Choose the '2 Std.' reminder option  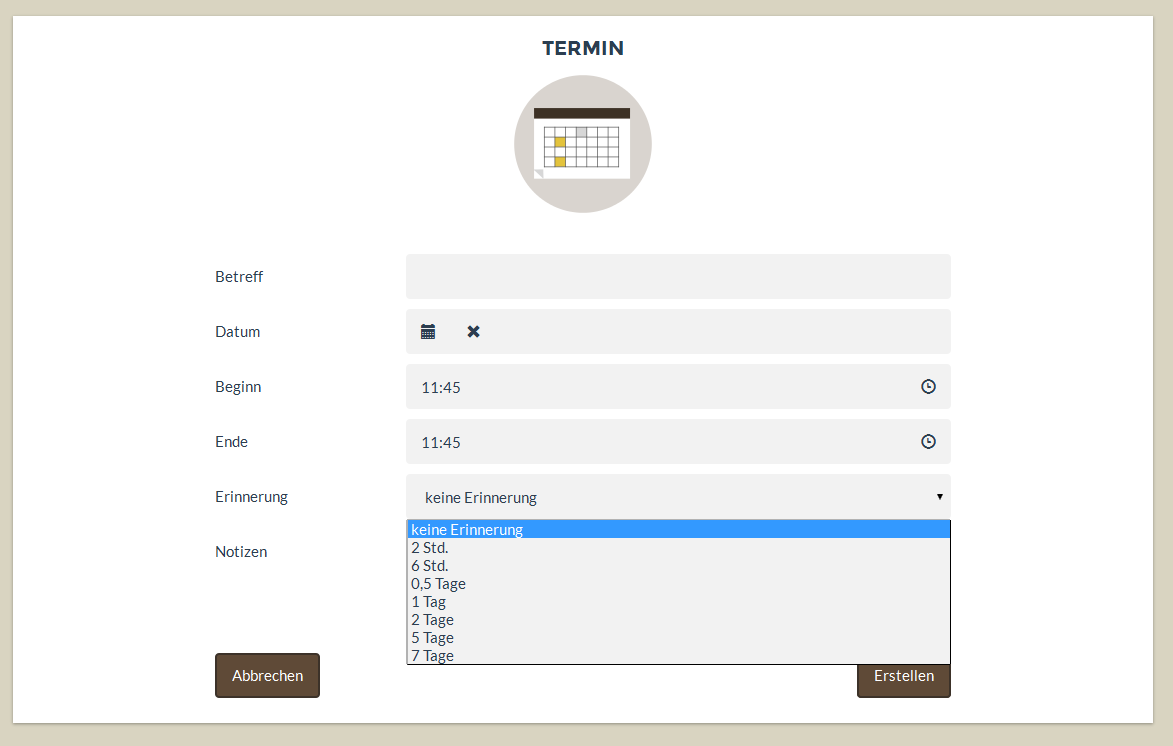pos(679,548)
